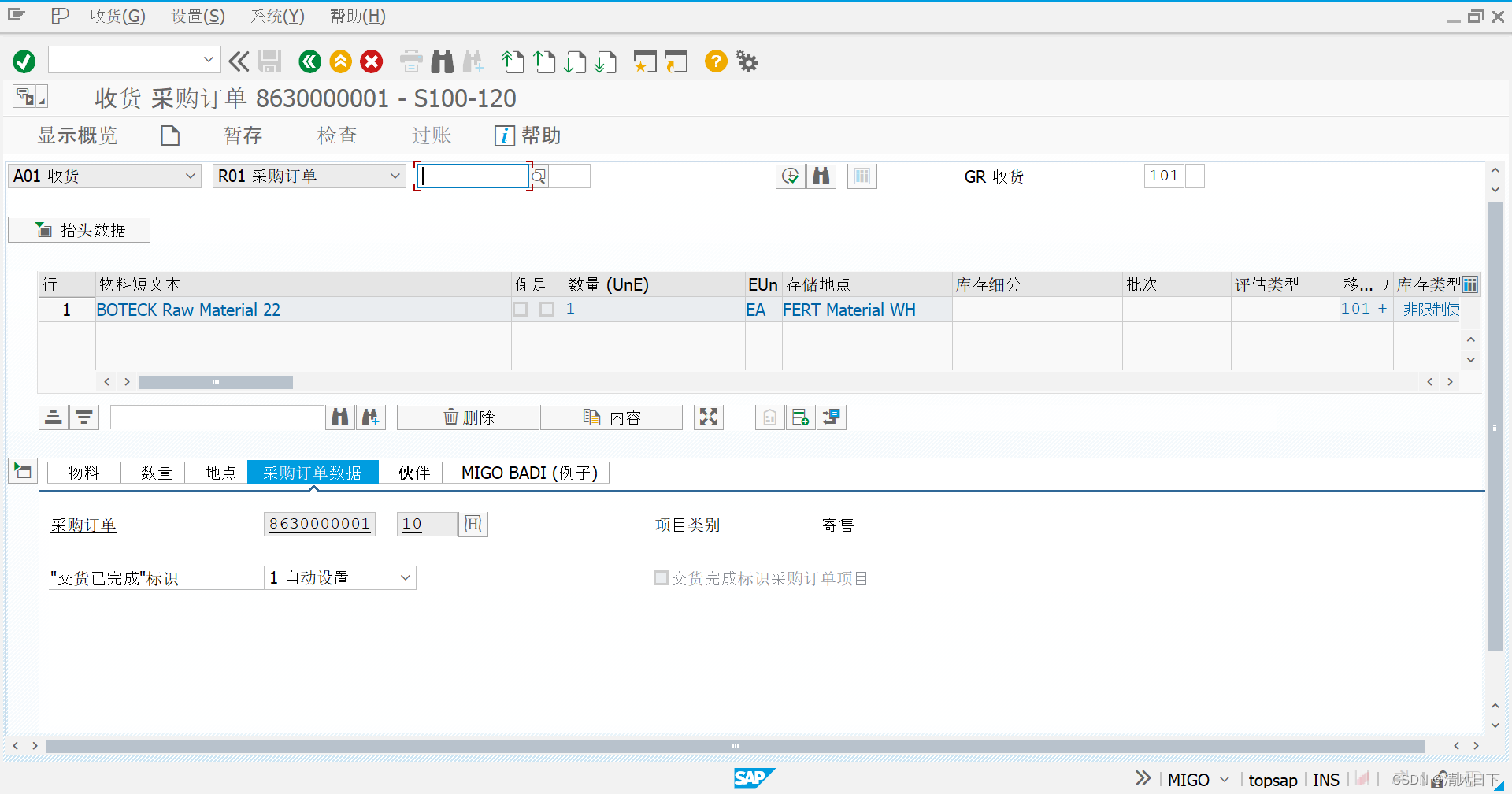Click the table settings icon near GR 收货
This screenshot has width=1512, height=794.
862,176
